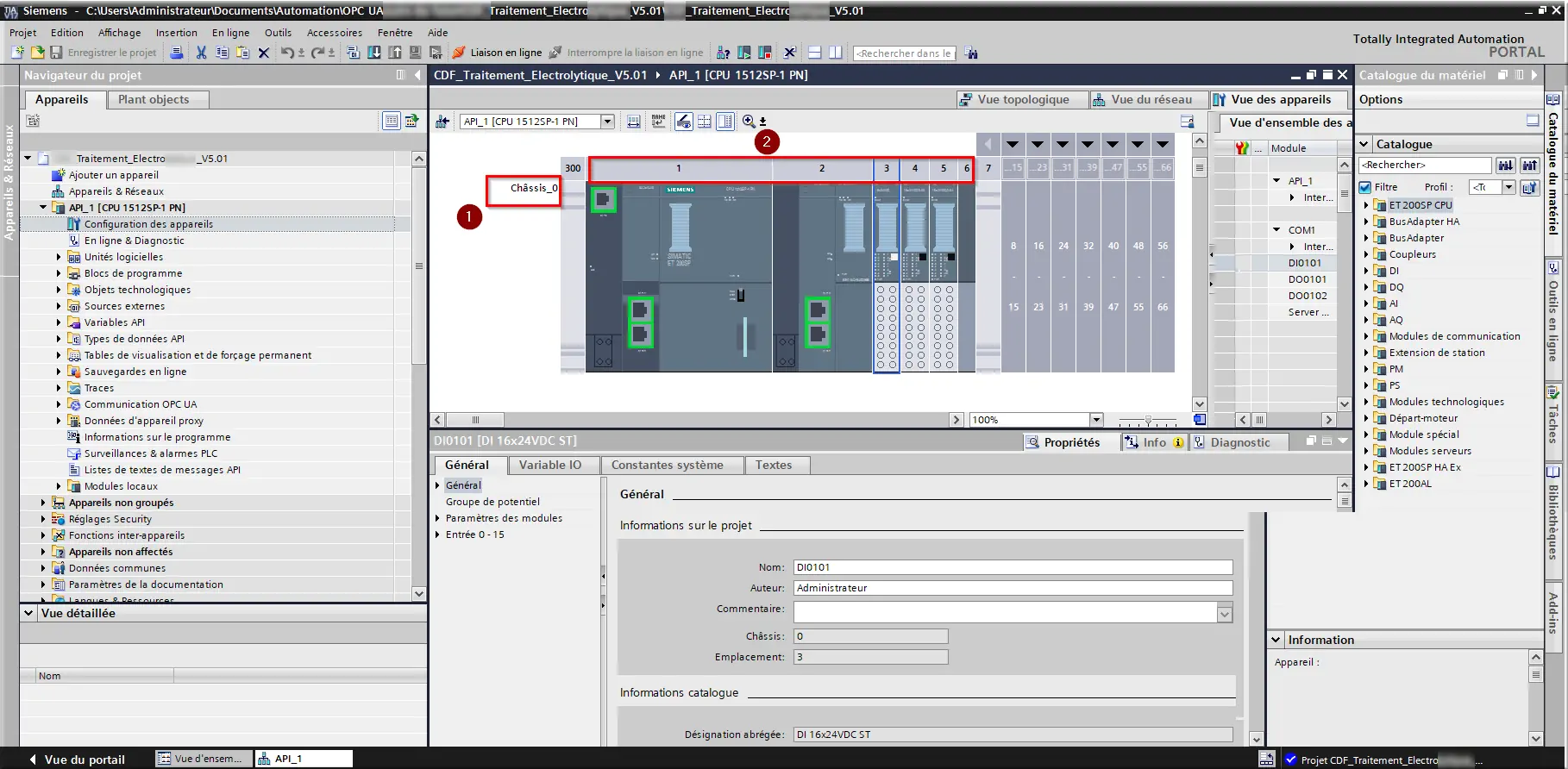Viewport: 1568px width, 769px height.
Task: Click the Undo arrow icon
Action: coord(287,53)
